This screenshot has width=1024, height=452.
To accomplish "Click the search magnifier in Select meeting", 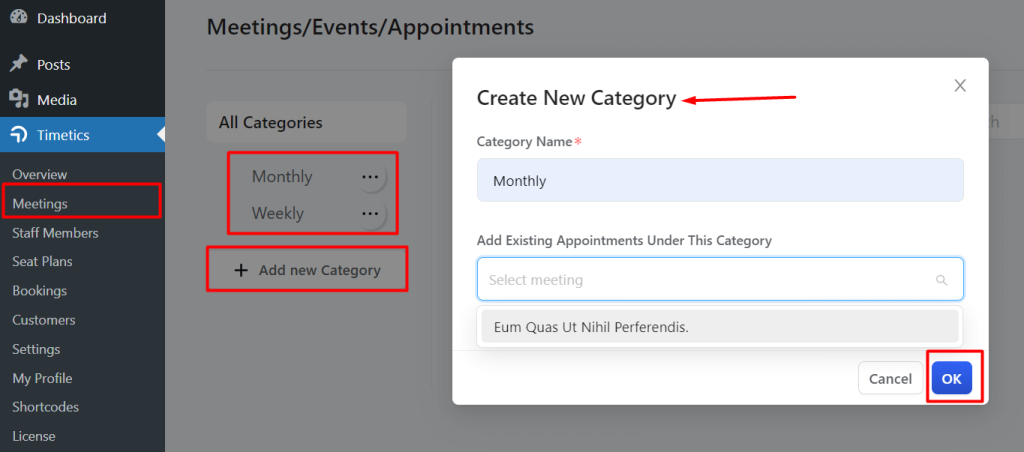I will coord(941,280).
